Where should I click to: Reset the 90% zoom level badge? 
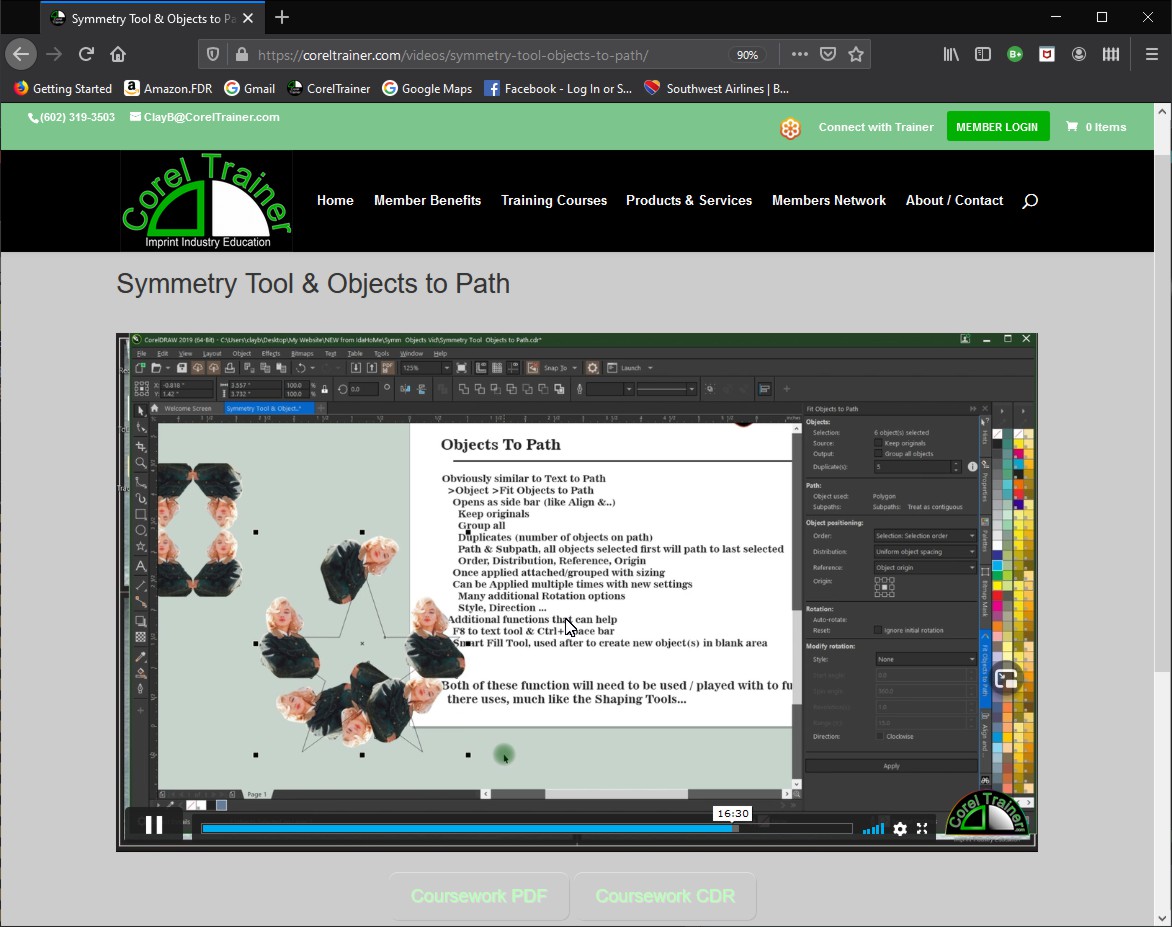[x=747, y=55]
